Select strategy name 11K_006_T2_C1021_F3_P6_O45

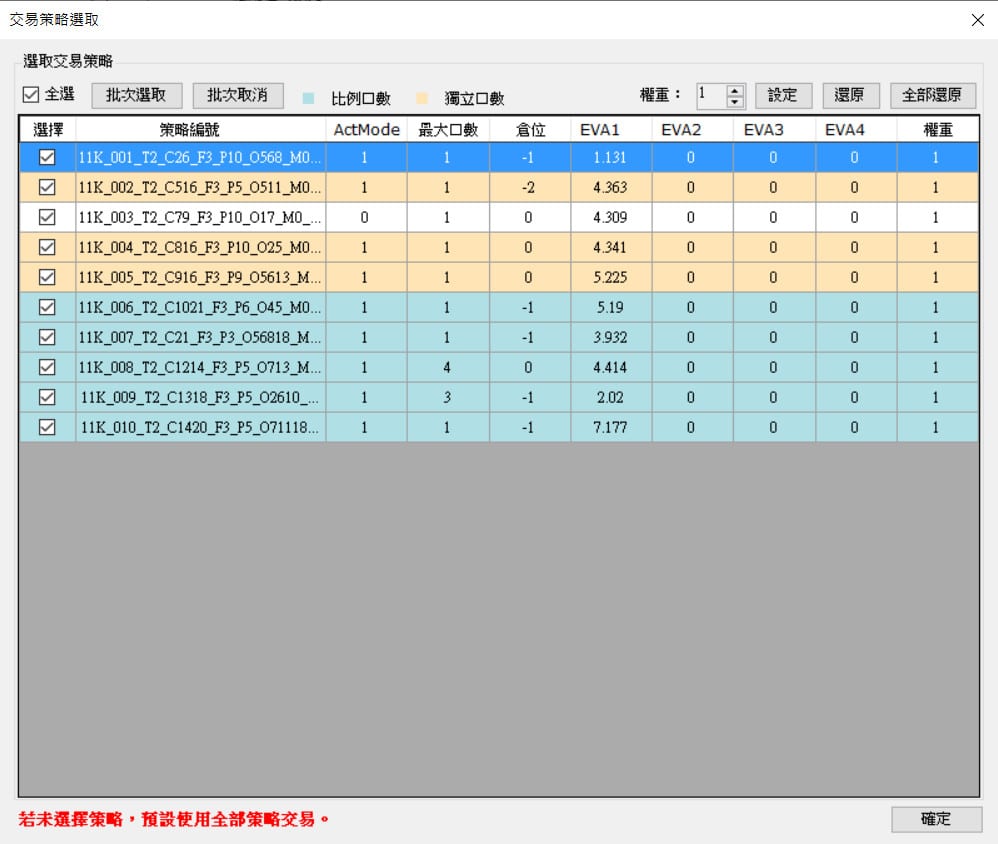200,307
